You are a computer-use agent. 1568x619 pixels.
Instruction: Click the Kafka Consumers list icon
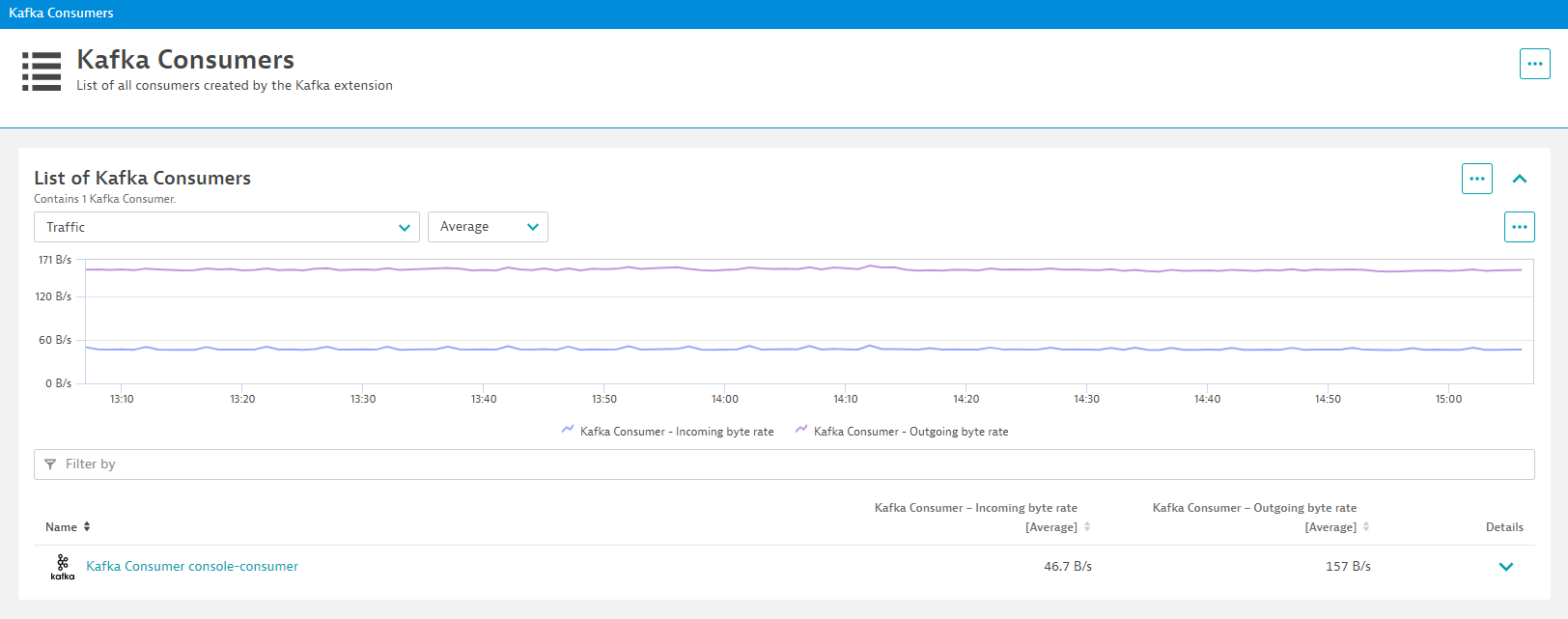(x=42, y=71)
